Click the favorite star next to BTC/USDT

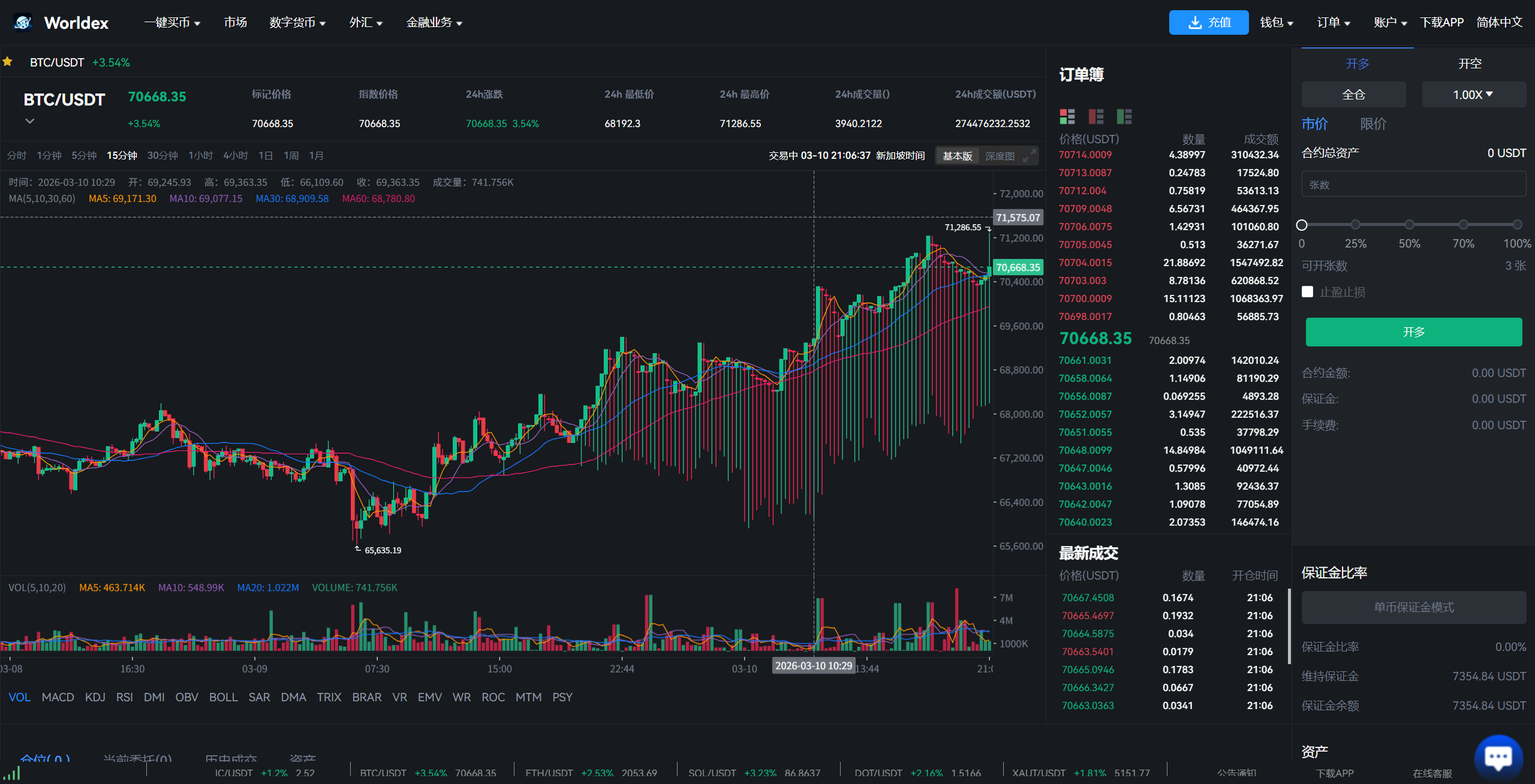point(8,62)
